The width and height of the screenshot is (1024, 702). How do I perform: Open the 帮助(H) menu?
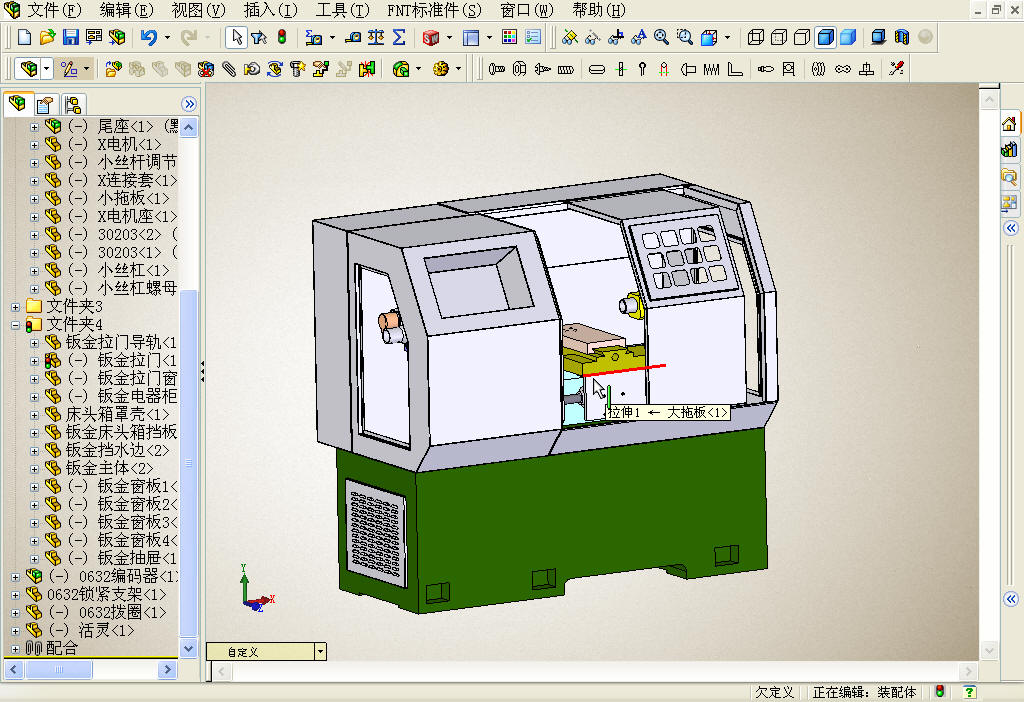coord(598,10)
